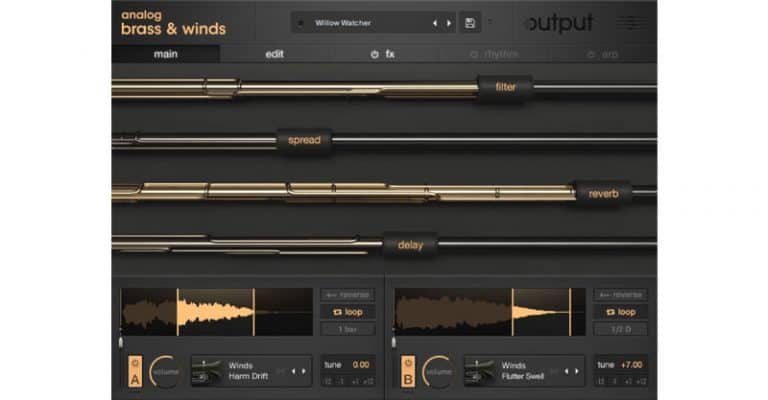Toggle the arp power icon
Image resolution: width=768 pixels, height=400 pixels.
point(591,54)
